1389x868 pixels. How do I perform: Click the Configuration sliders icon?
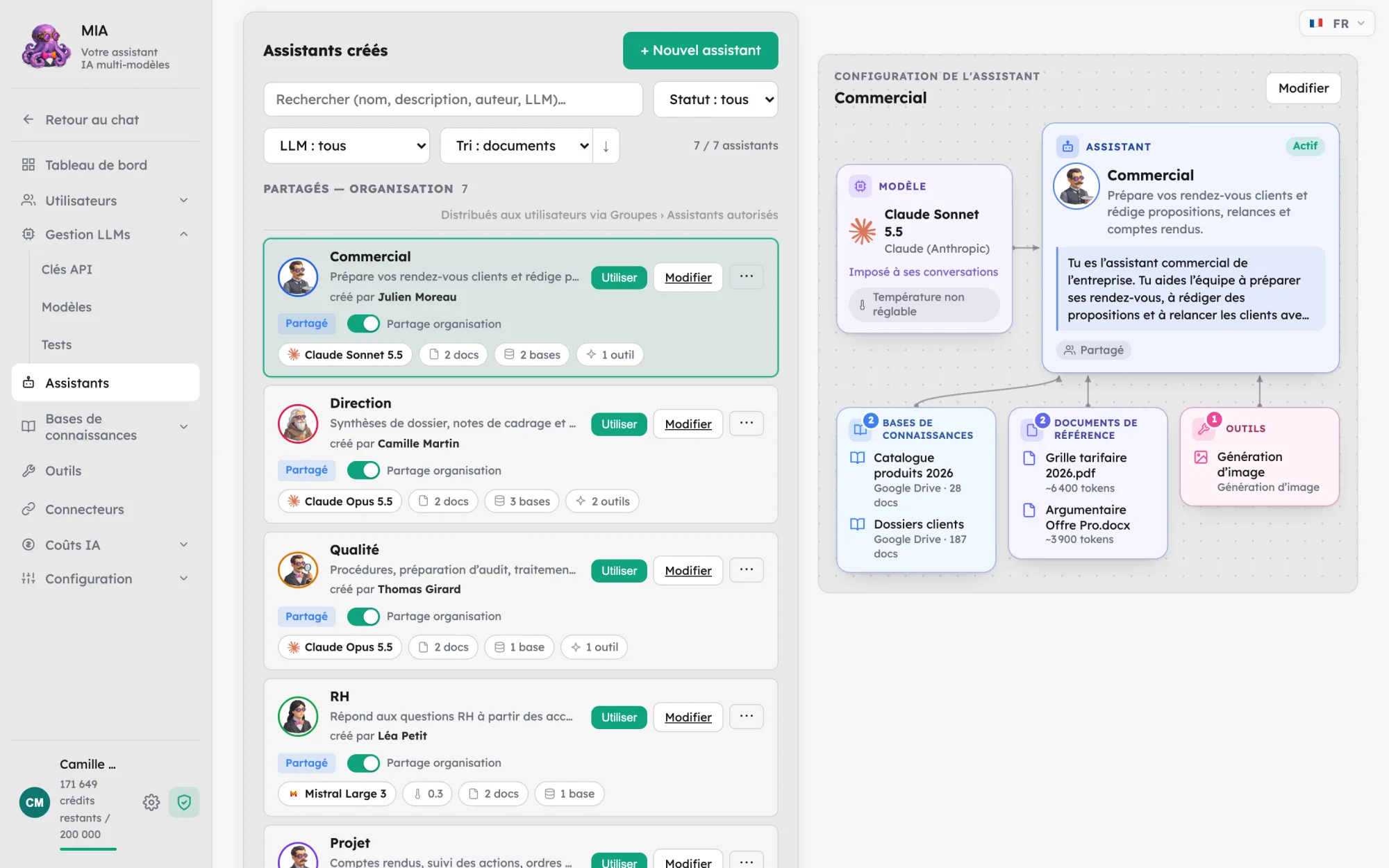[x=28, y=578]
